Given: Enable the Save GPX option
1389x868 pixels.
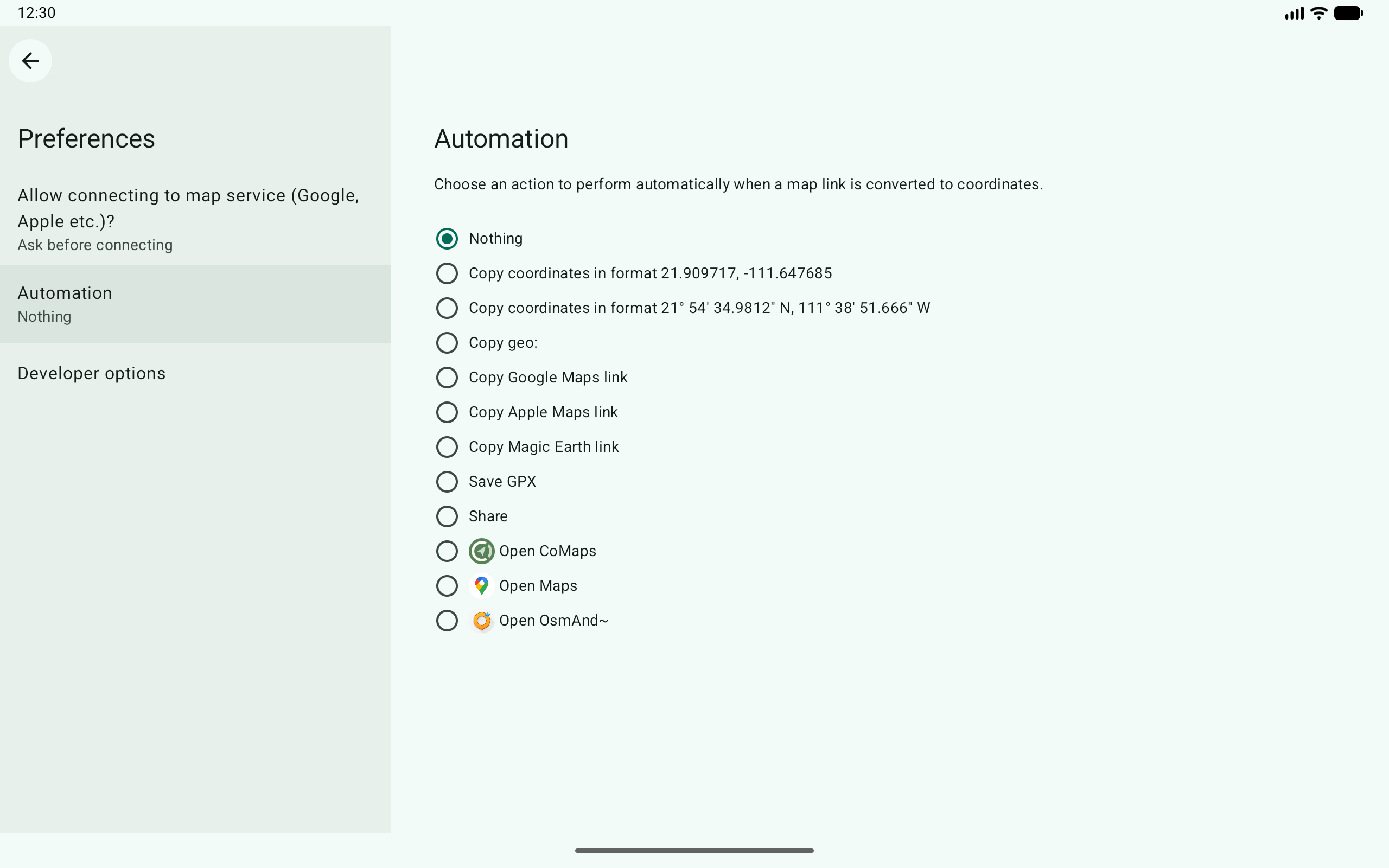Looking at the screenshot, I should (x=447, y=482).
